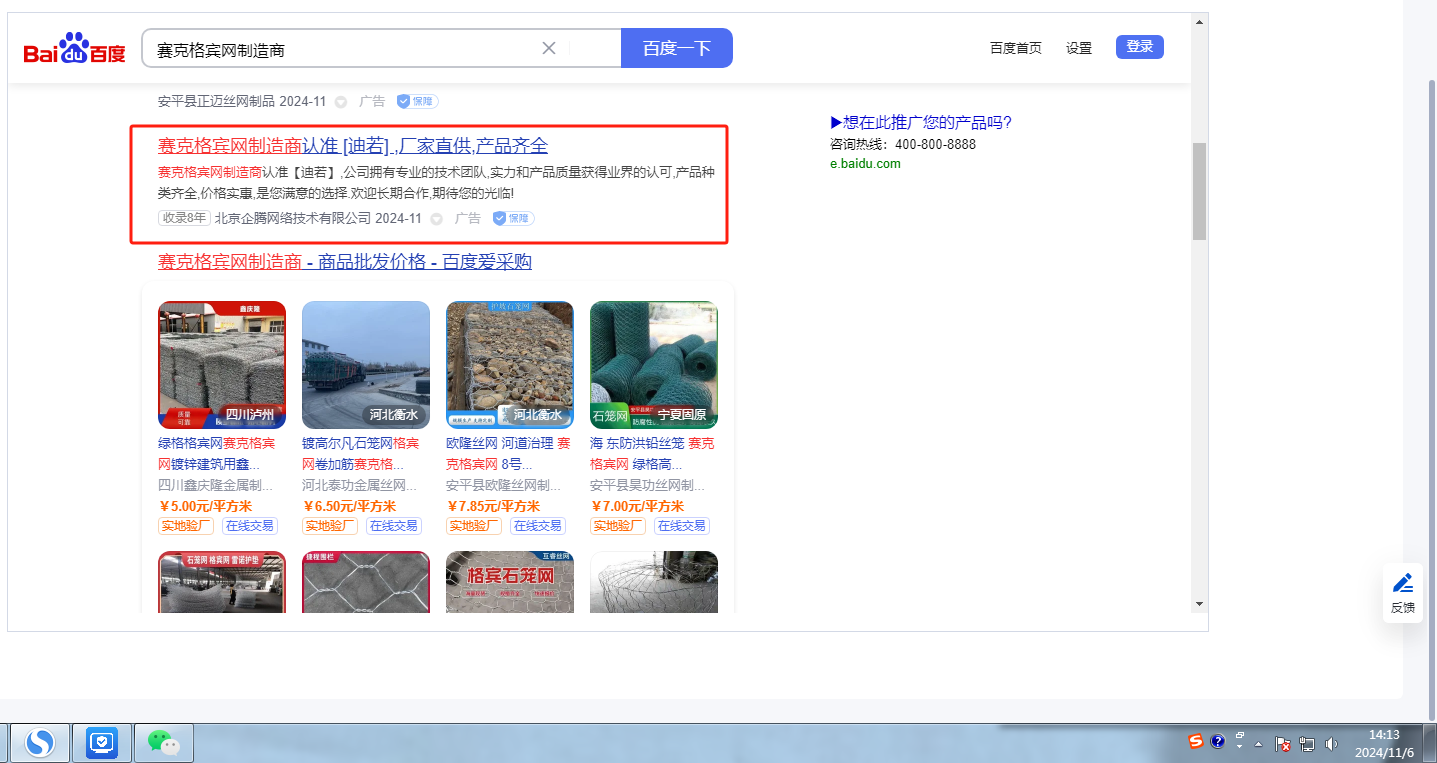Click 在线交易 tag under ¥7.85 product
1437x763 pixels.
(x=537, y=526)
